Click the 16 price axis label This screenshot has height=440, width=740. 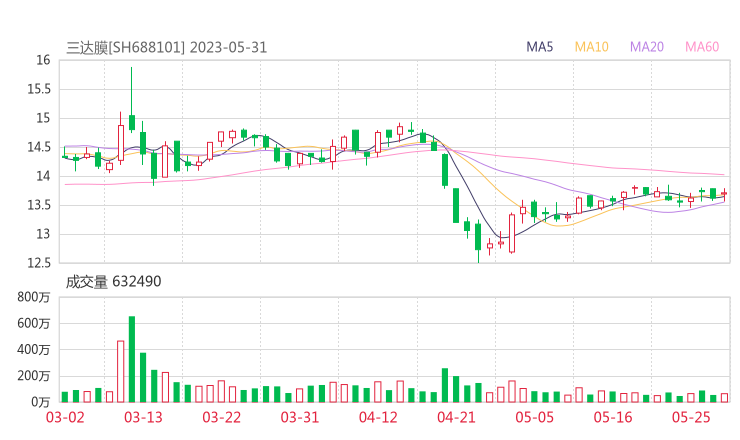pos(43,60)
